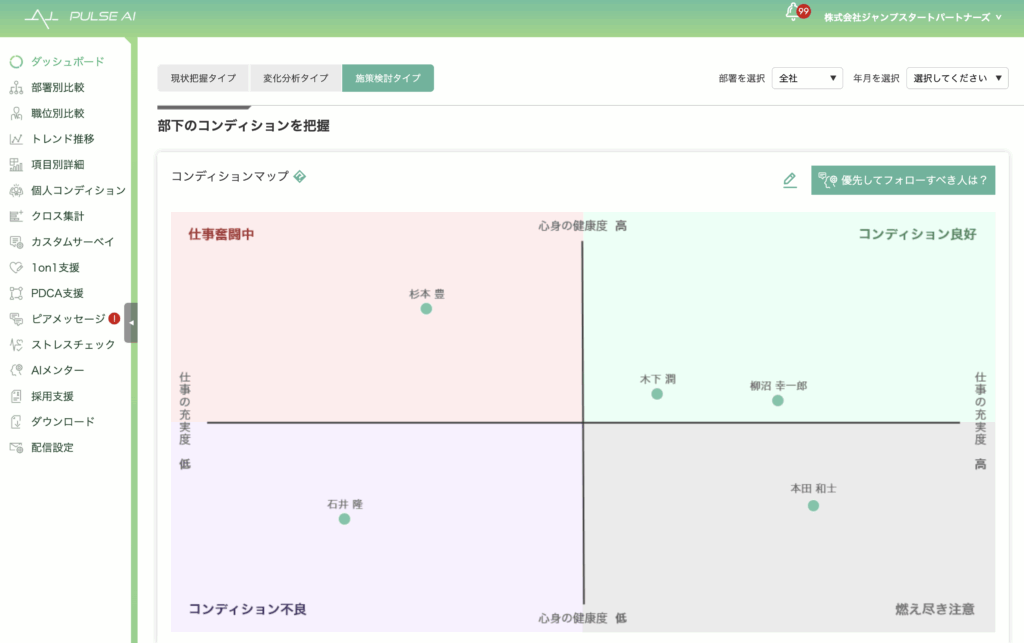Open the ダウンロード page
Screen dimensions: 1024x643
(62, 422)
